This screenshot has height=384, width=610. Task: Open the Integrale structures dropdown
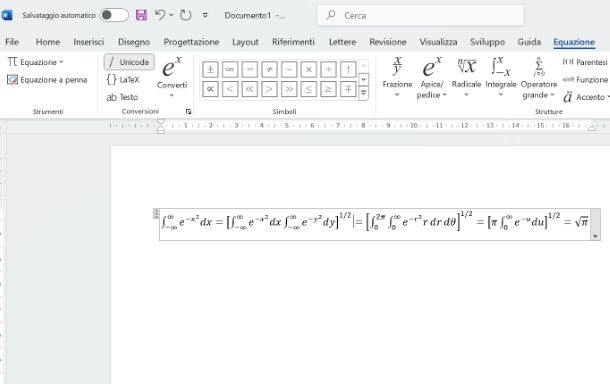[x=501, y=77]
